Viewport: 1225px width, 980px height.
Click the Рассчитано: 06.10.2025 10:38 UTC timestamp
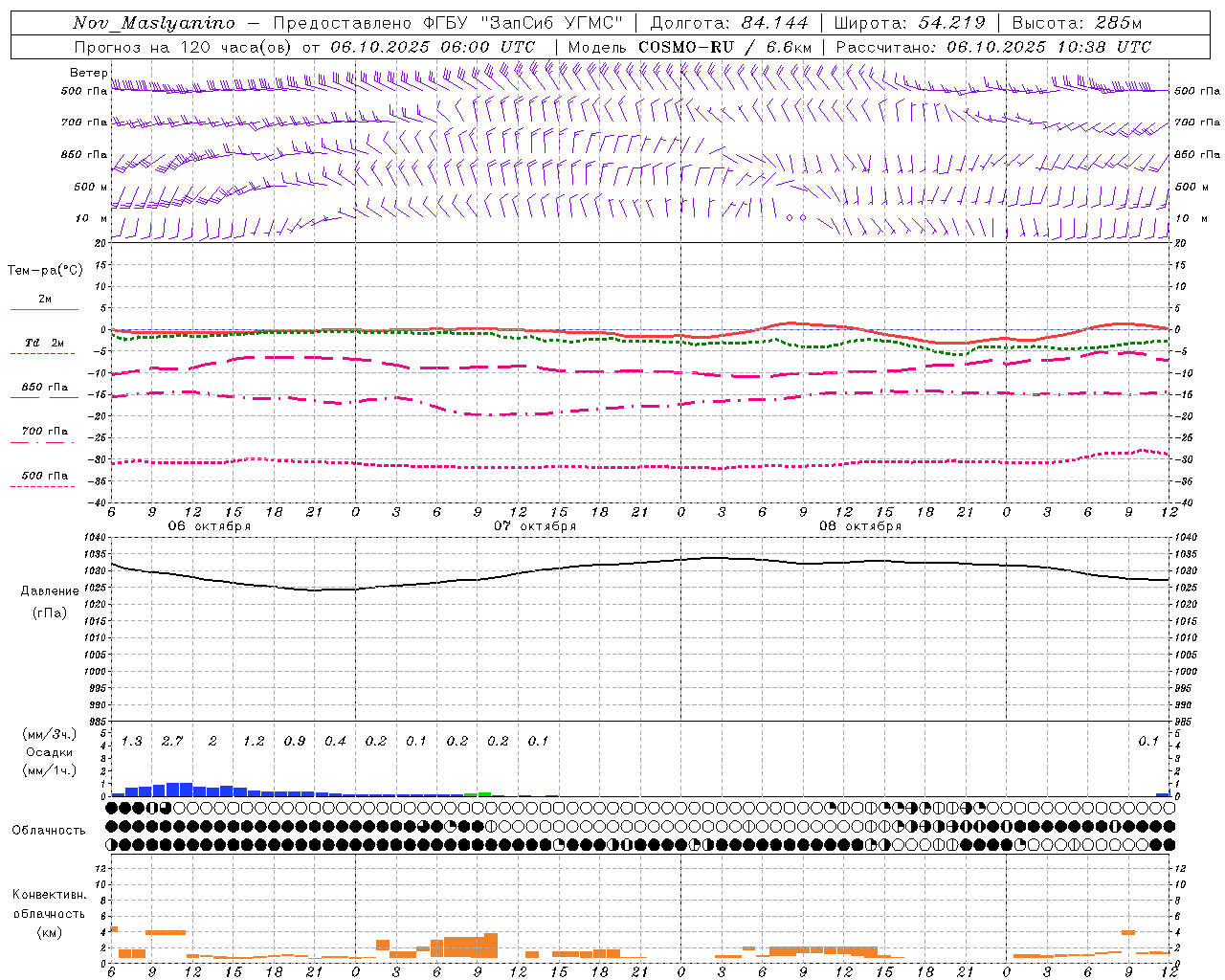[993, 47]
